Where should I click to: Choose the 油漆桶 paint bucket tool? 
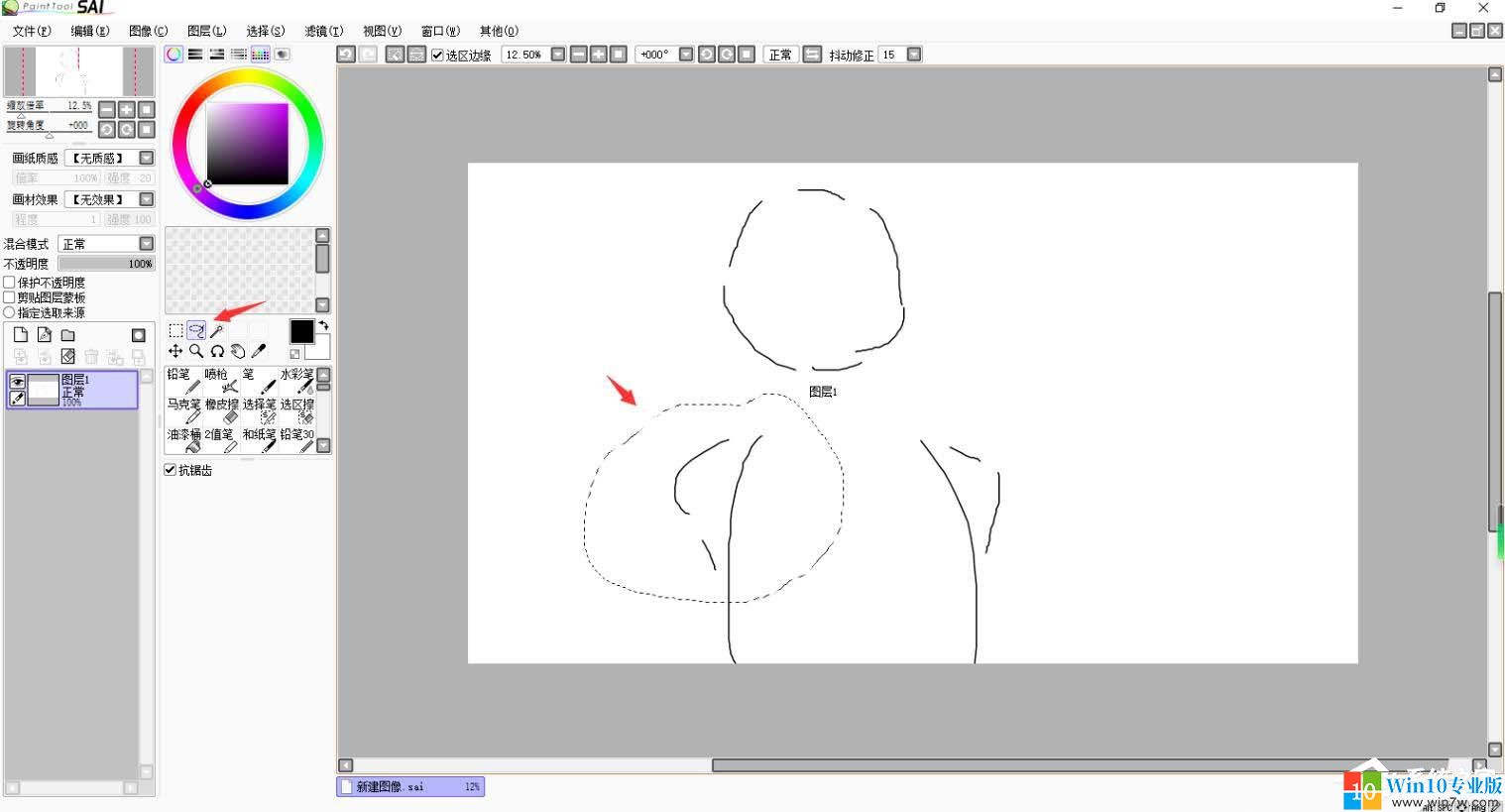coord(183,440)
